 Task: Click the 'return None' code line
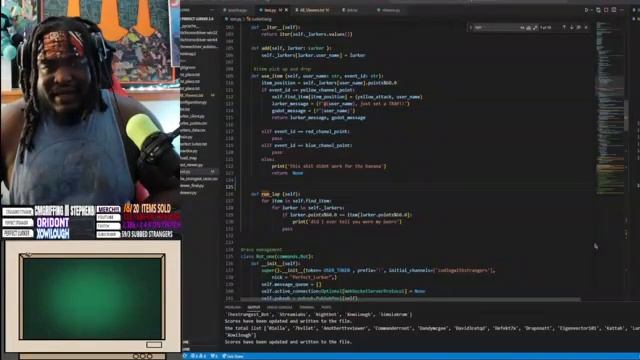pyautogui.click(x=287, y=173)
